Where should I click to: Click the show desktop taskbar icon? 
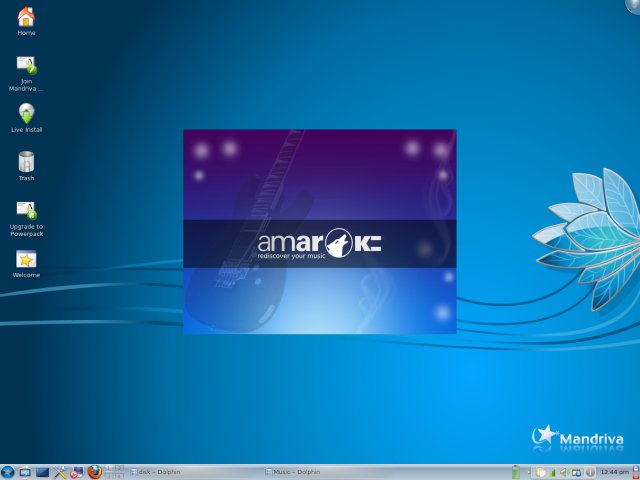coord(25,472)
